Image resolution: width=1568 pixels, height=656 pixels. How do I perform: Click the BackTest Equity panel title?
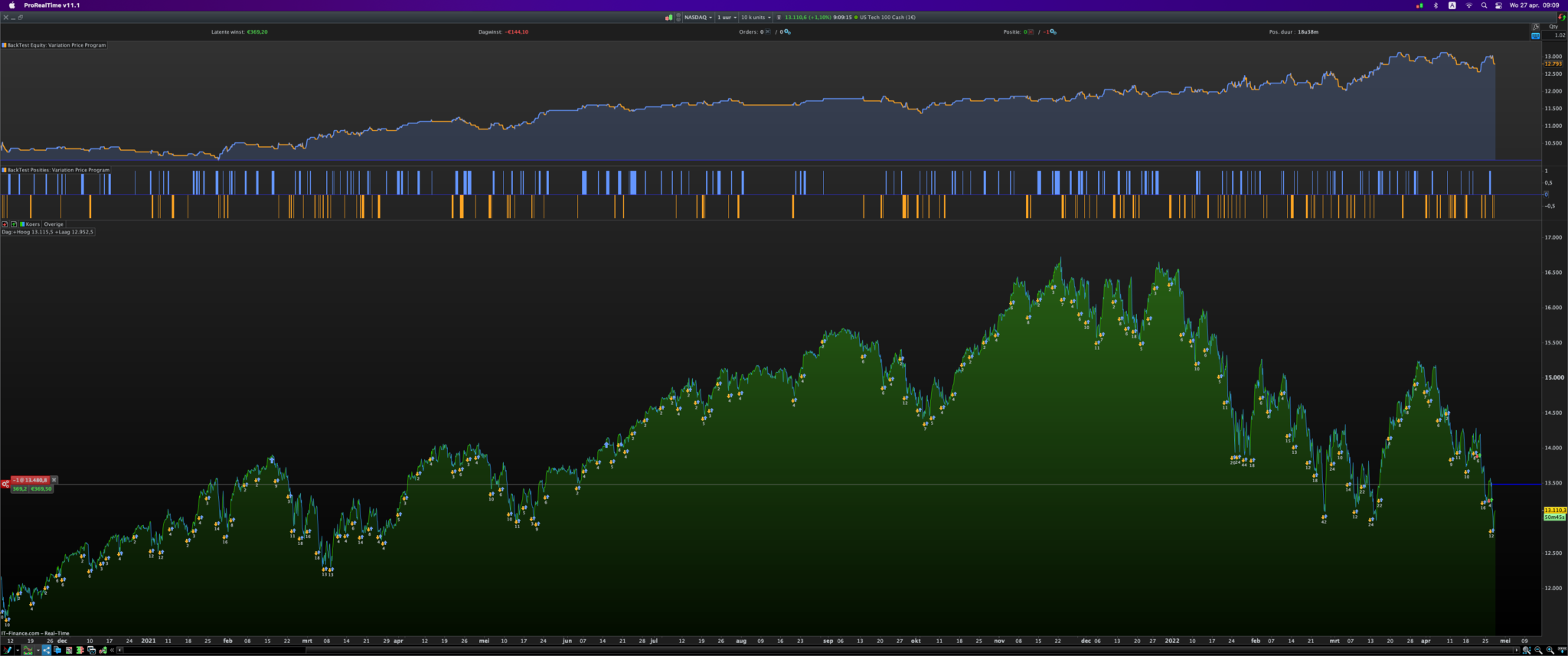pos(56,45)
